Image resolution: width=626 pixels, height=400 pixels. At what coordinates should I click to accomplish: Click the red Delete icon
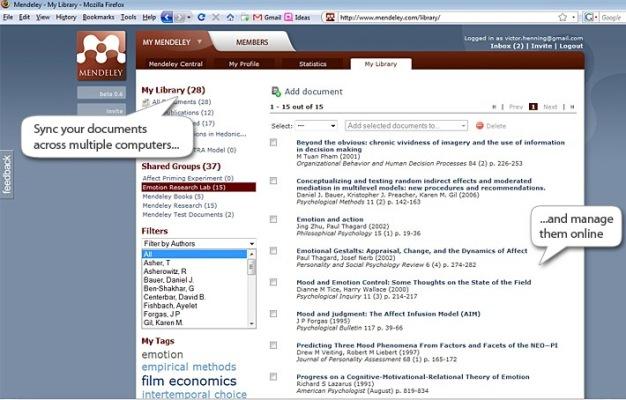480,126
